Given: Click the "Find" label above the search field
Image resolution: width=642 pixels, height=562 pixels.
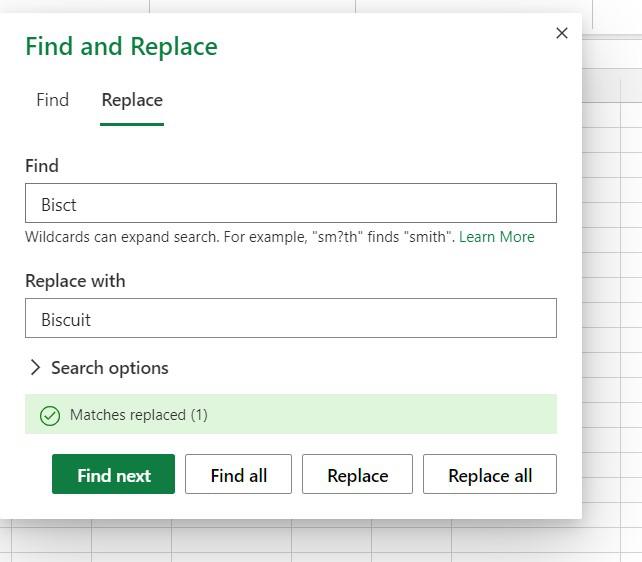Looking at the screenshot, I should tap(42, 166).
